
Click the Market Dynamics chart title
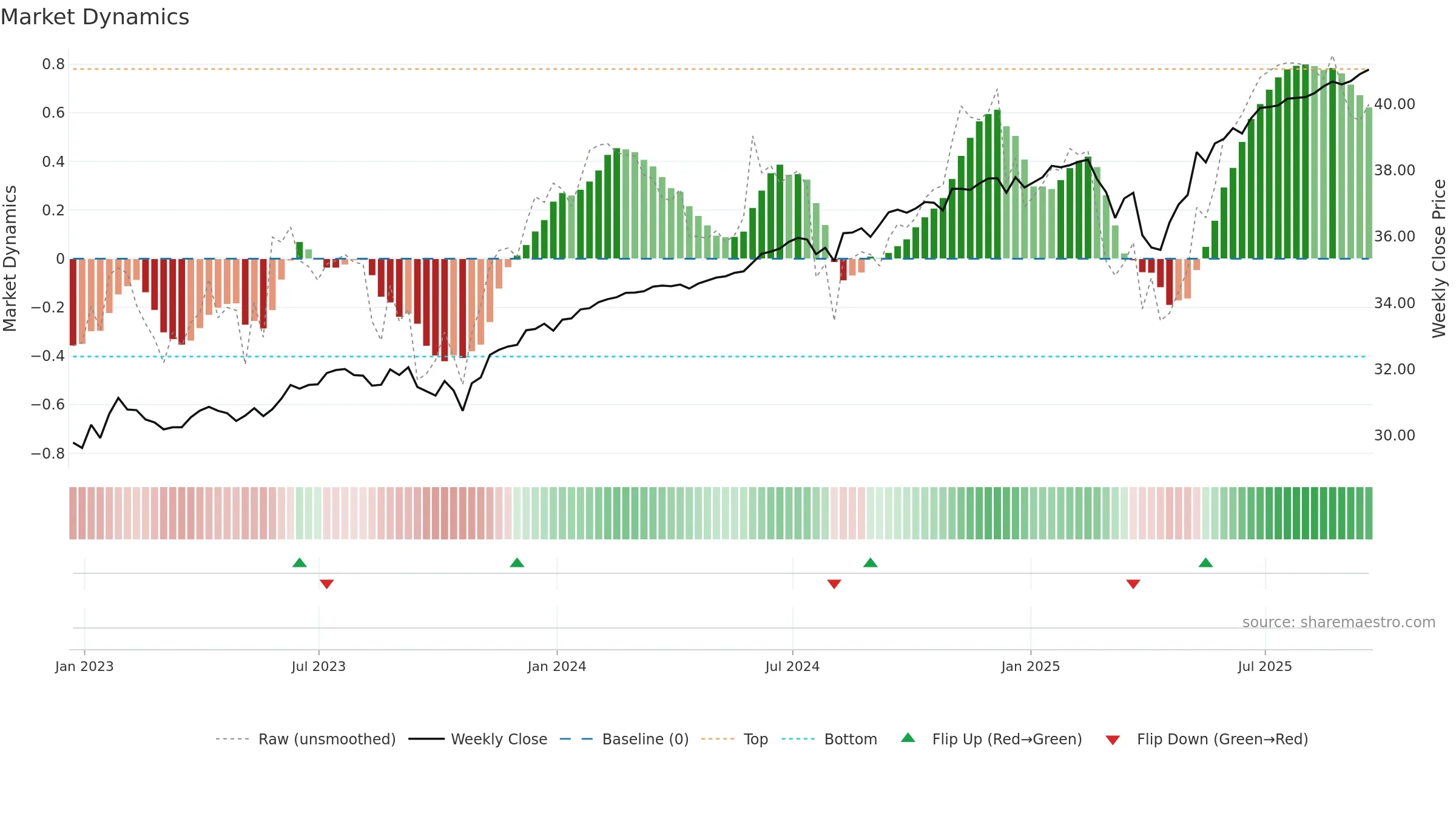(95, 17)
